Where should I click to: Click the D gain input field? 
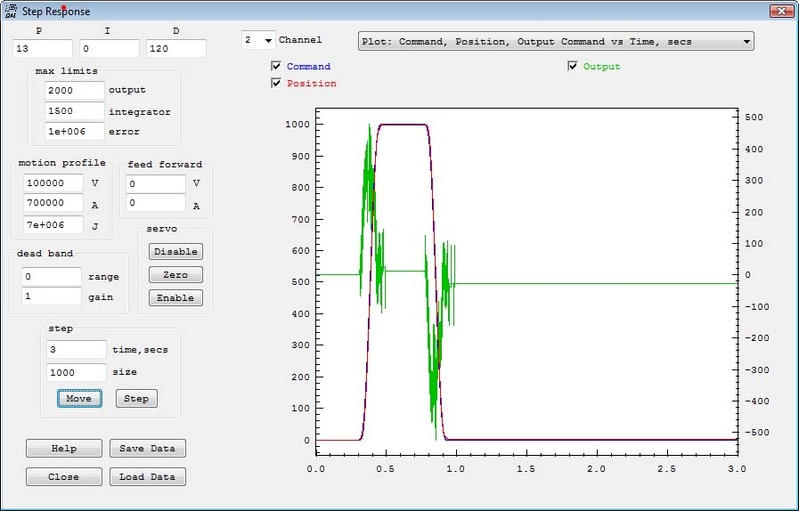[x=175, y=48]
